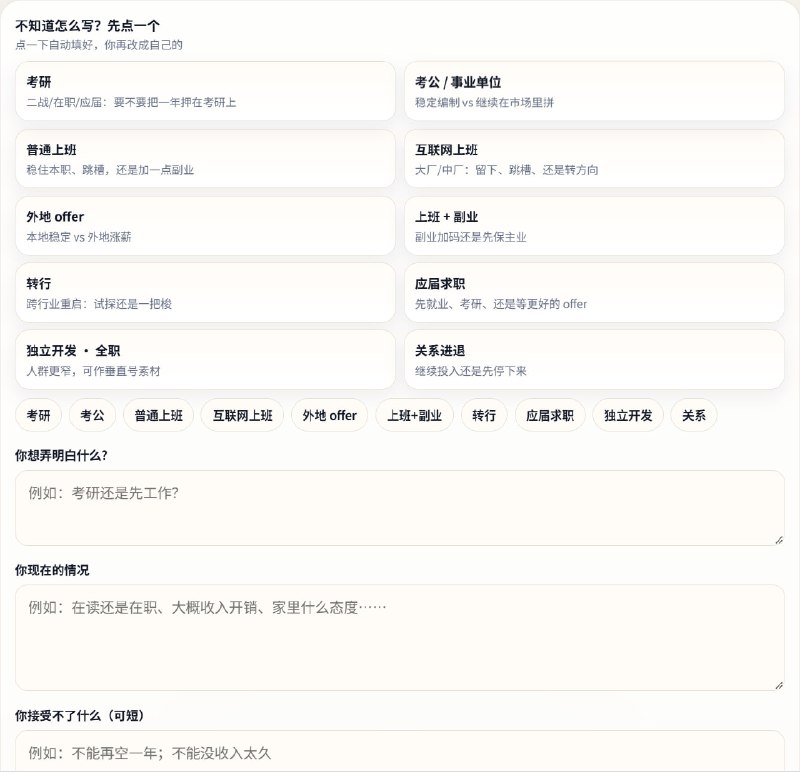Pick the 外地 offer template card
The height and width of the screenshot is (774, 800).
tap(205, 226)
